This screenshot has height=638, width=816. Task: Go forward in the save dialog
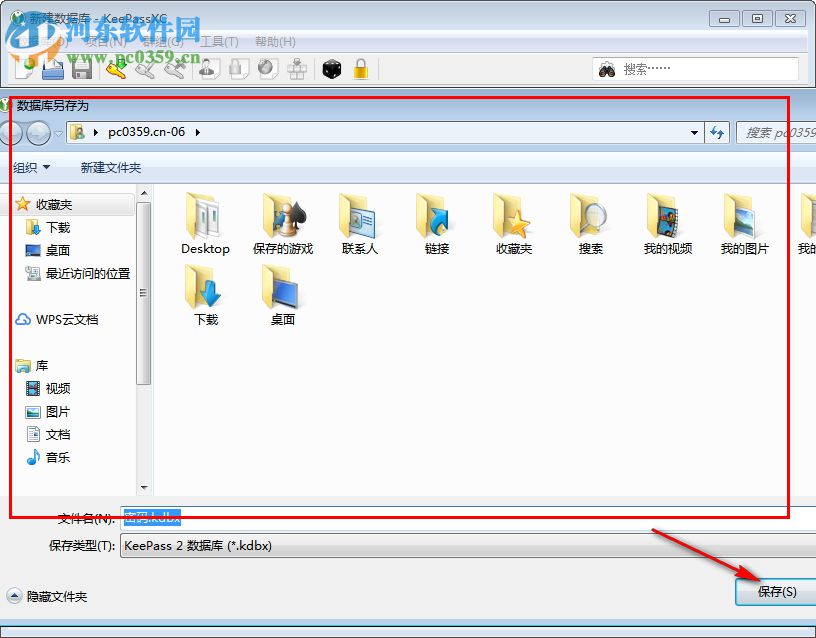pos(38,133)
